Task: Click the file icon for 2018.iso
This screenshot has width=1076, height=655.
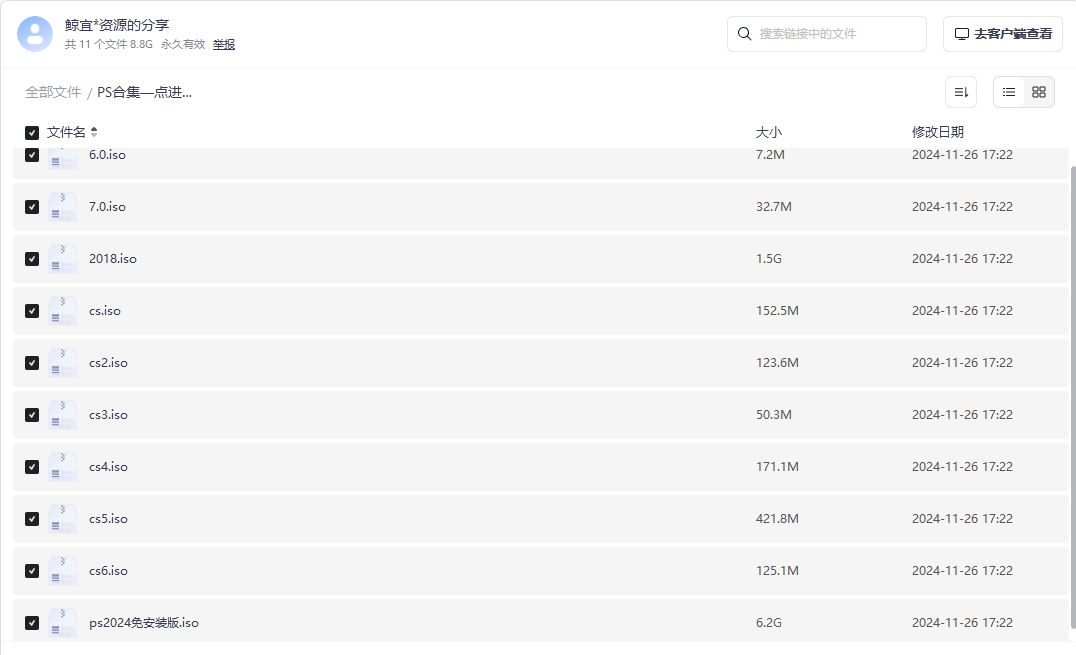Action: click(62, 259)
